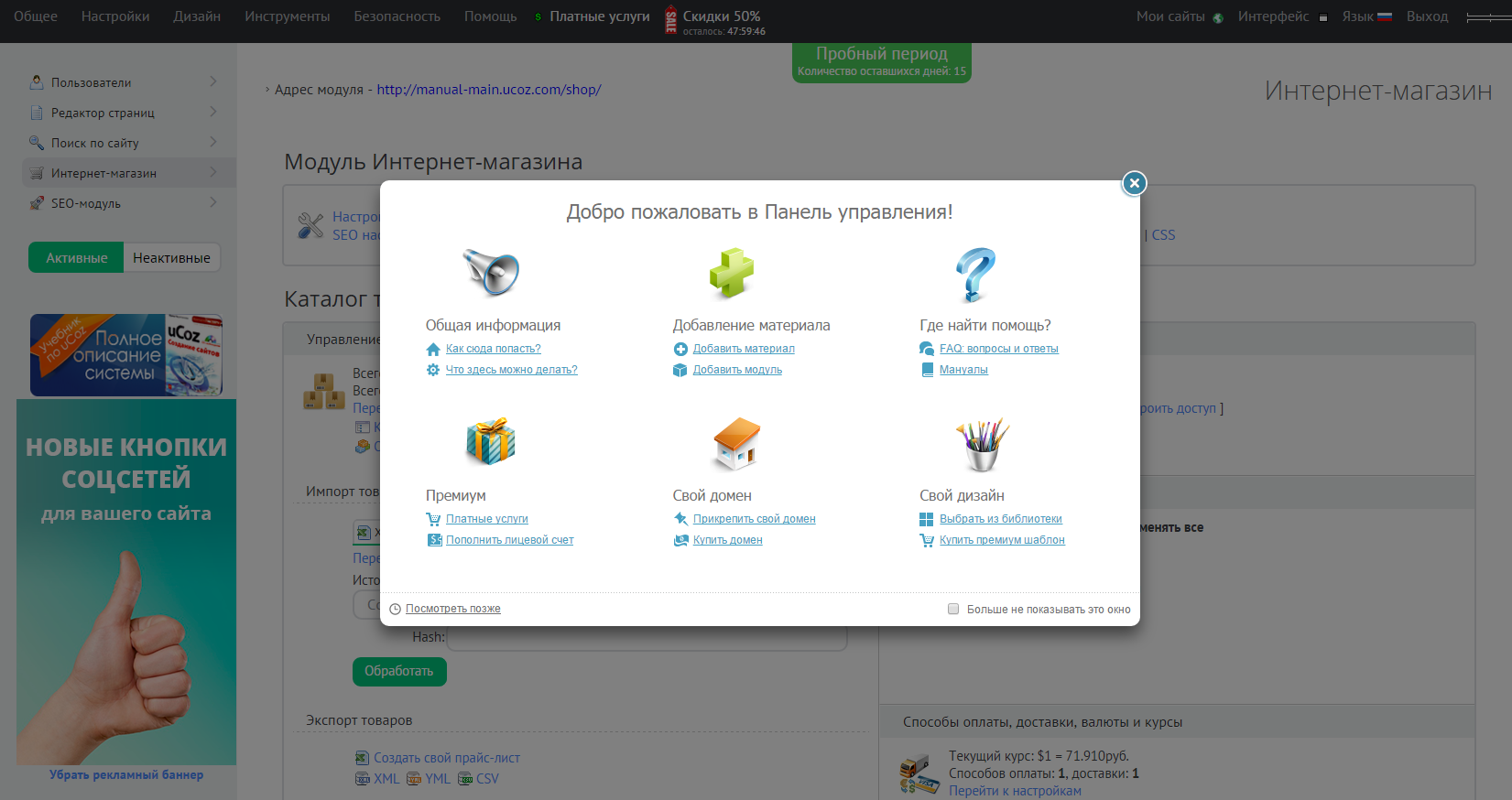This screenshot has height=800, width=1512.
Task: Select the Активные modules toggle
Action: click(77, 258)
